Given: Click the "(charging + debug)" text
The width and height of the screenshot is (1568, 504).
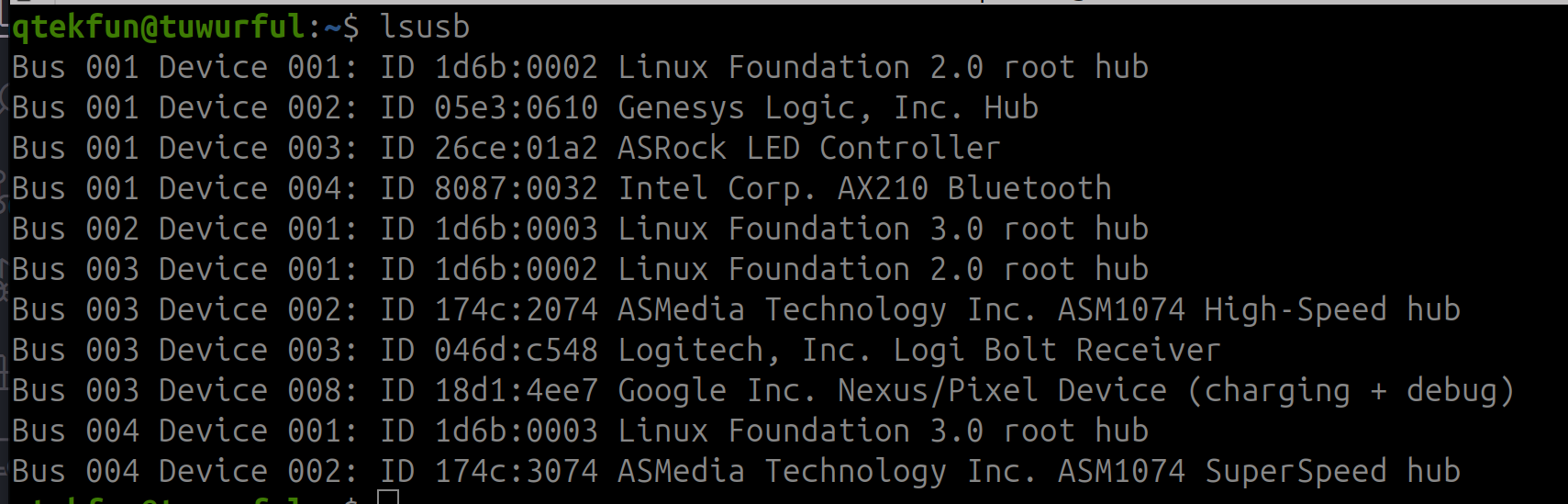Looking at the screenshot, I should point(1351,391).
